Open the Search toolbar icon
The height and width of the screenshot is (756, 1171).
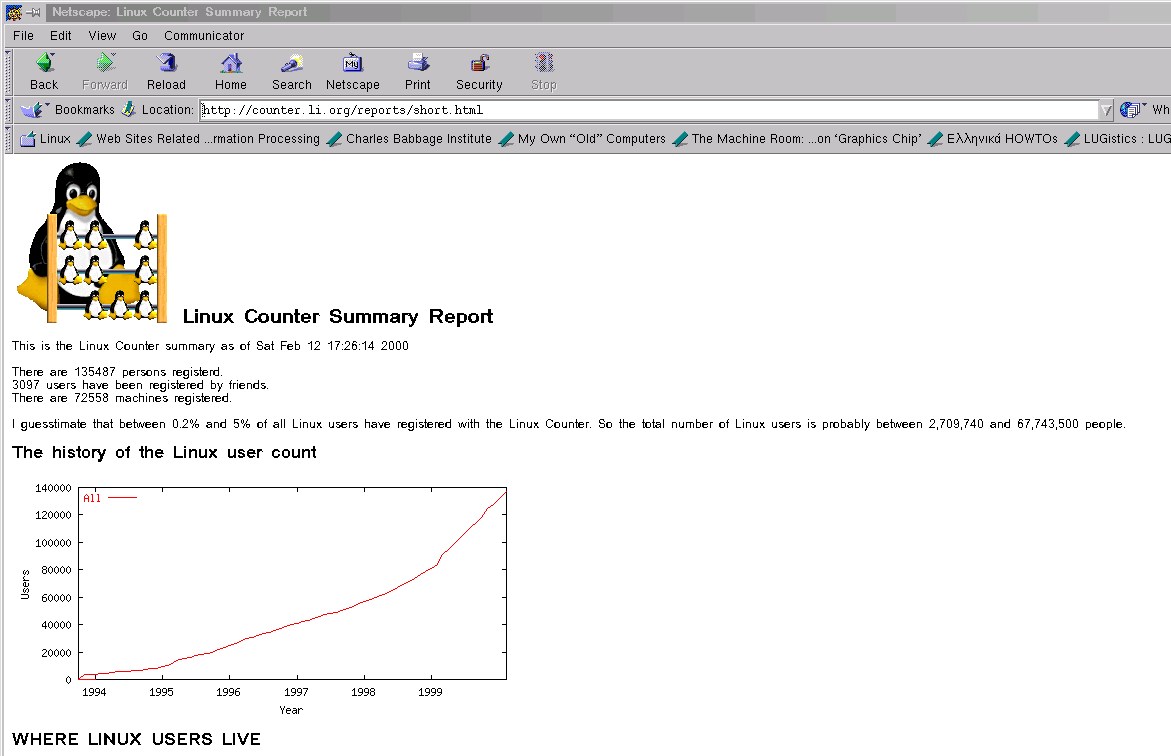(292, 65)
